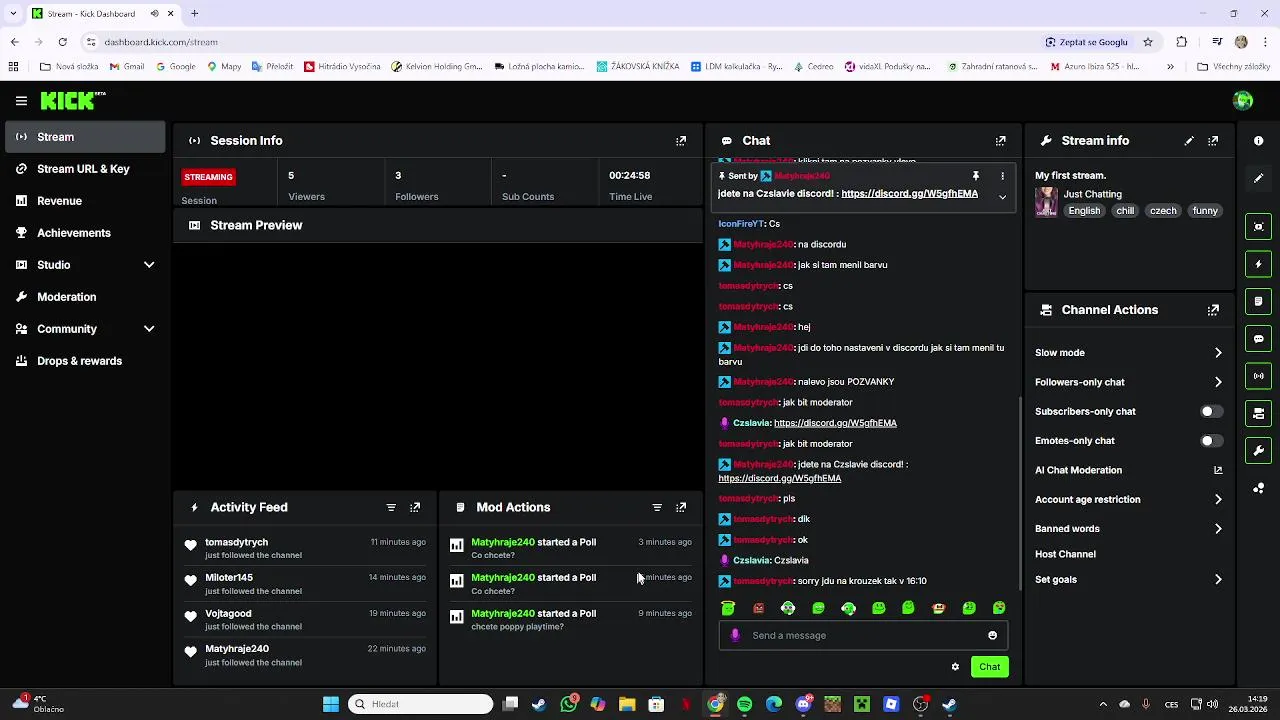1280x720 pixels.
Task: Pop out the Mod Actions panel
Action: click(x=681, y=507)
